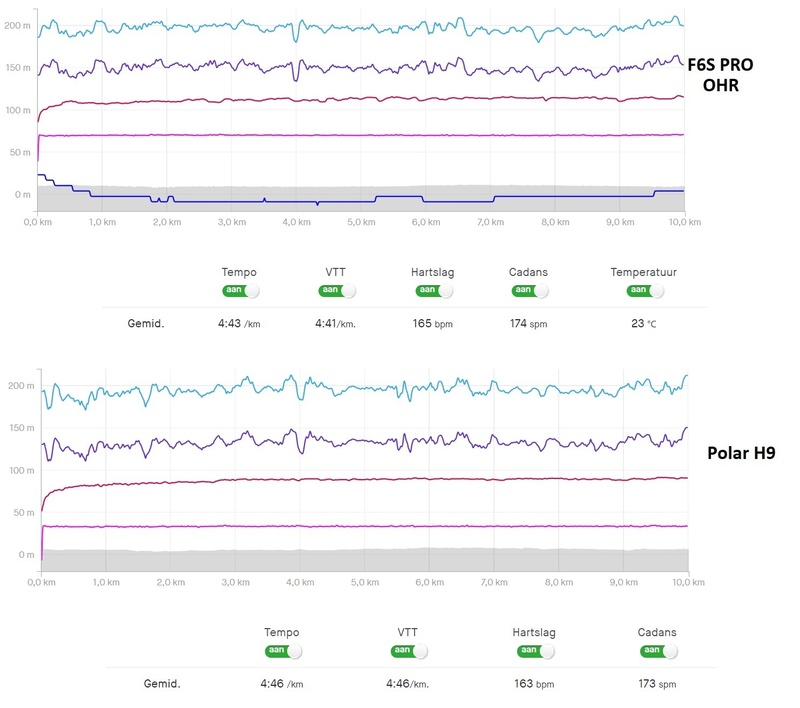
Task: Toggle Cadans switch in F6S PRO chart
Action: pyautogui.click(x=530, y=291)
